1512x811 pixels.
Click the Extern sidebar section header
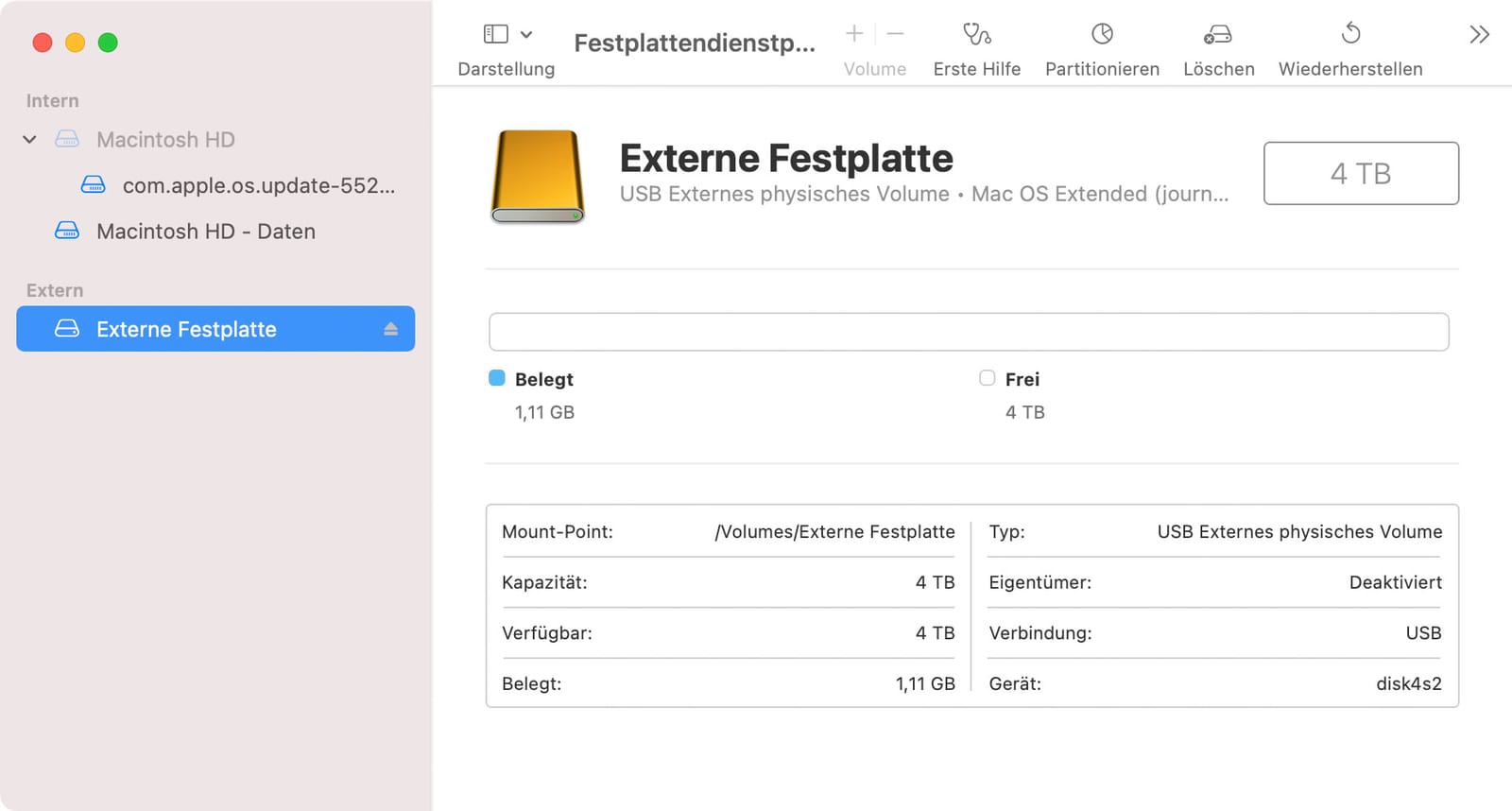point(55,290)
